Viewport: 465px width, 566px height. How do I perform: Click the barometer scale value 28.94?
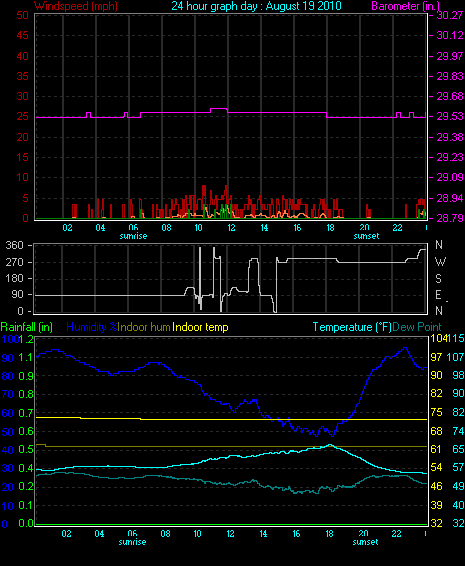point(450,198)
